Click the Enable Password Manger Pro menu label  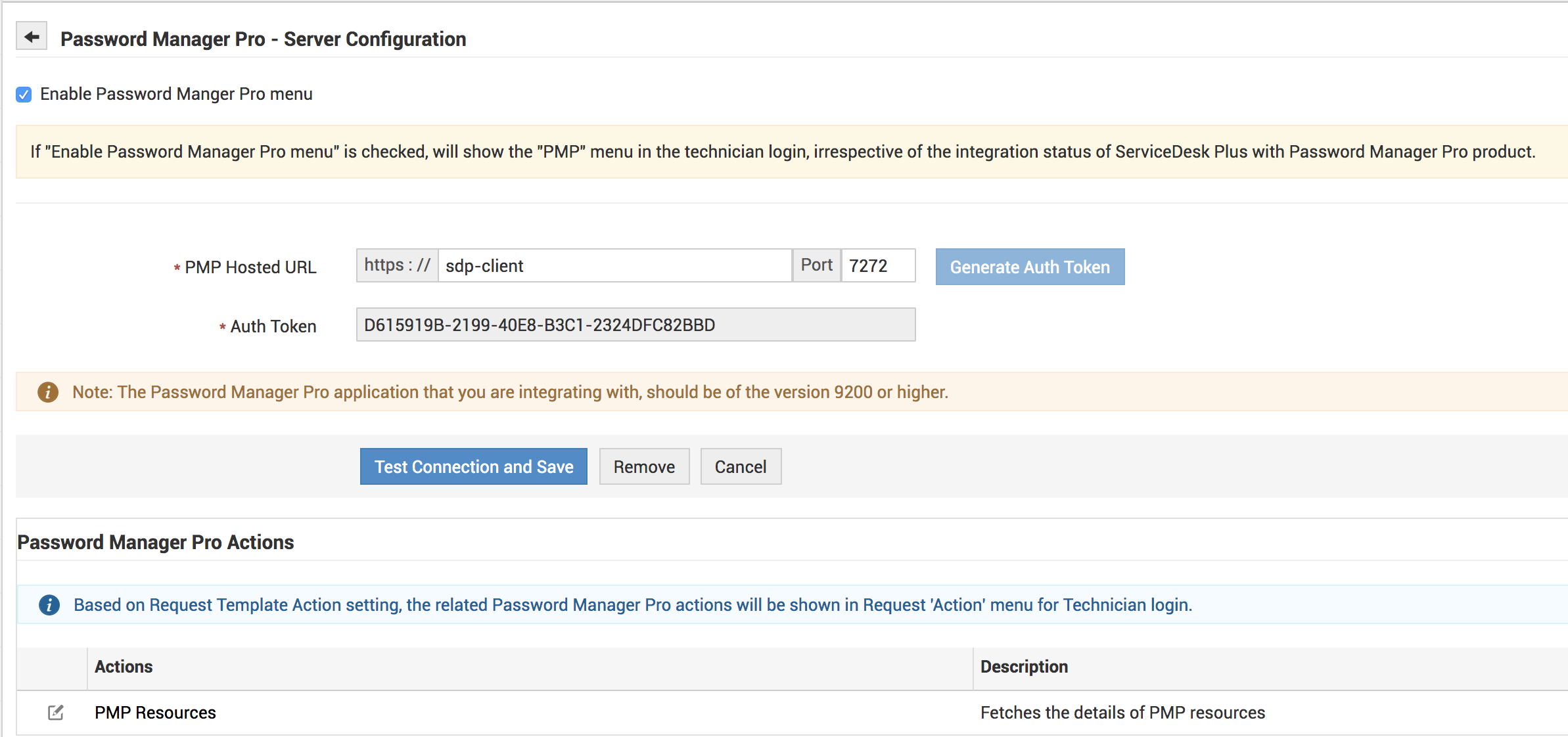click(x=176, y=95)
